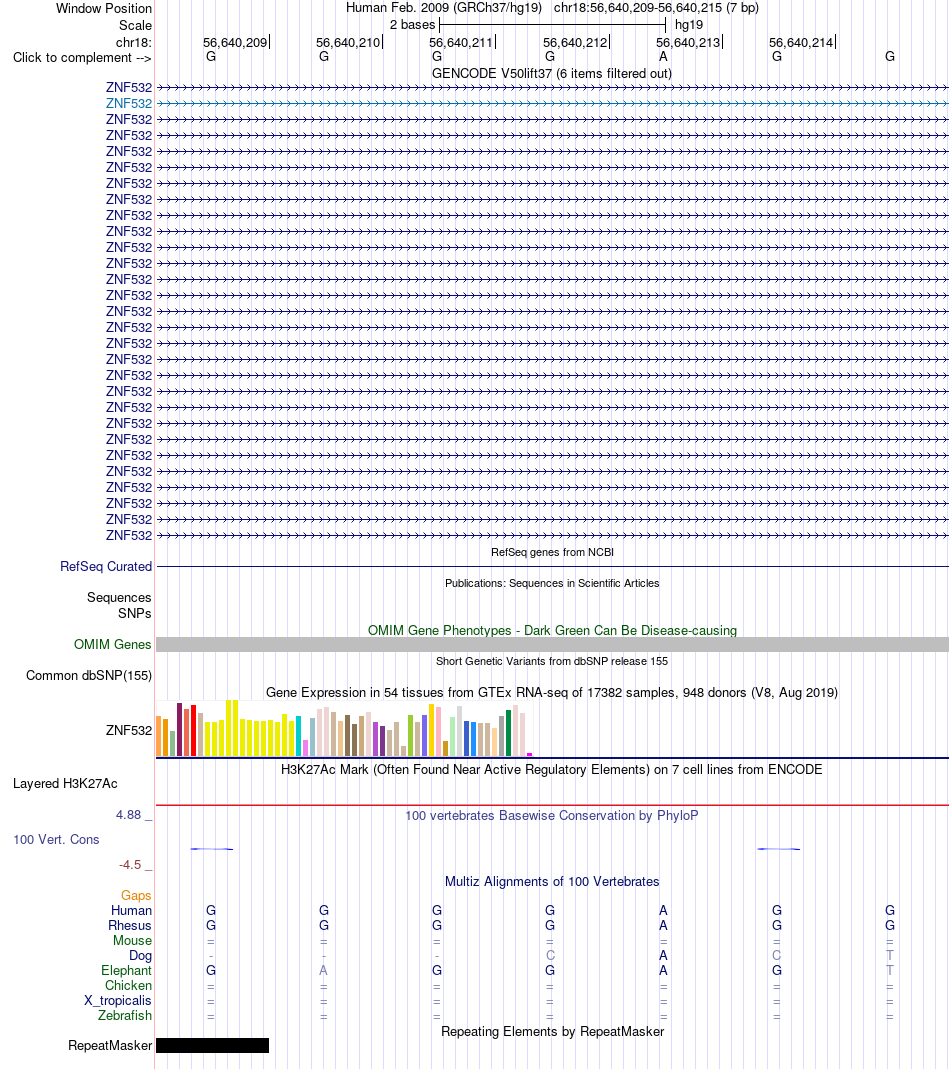Click coordinate label 56,640,211
This screenshot has width=950, height=1069.
click(461, 42)
